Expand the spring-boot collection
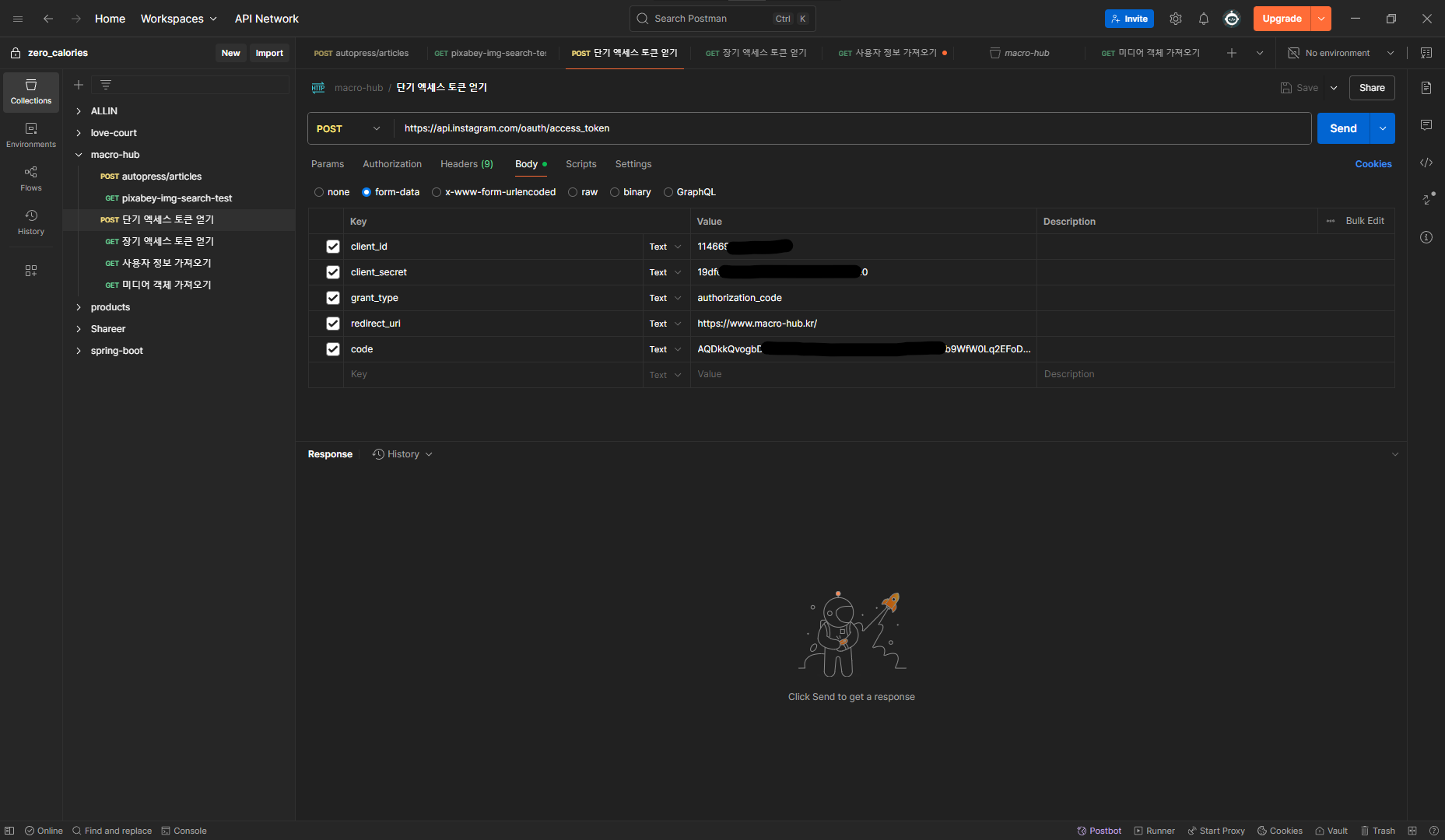Screen dimensions: 1445x840 click(79, 351)
